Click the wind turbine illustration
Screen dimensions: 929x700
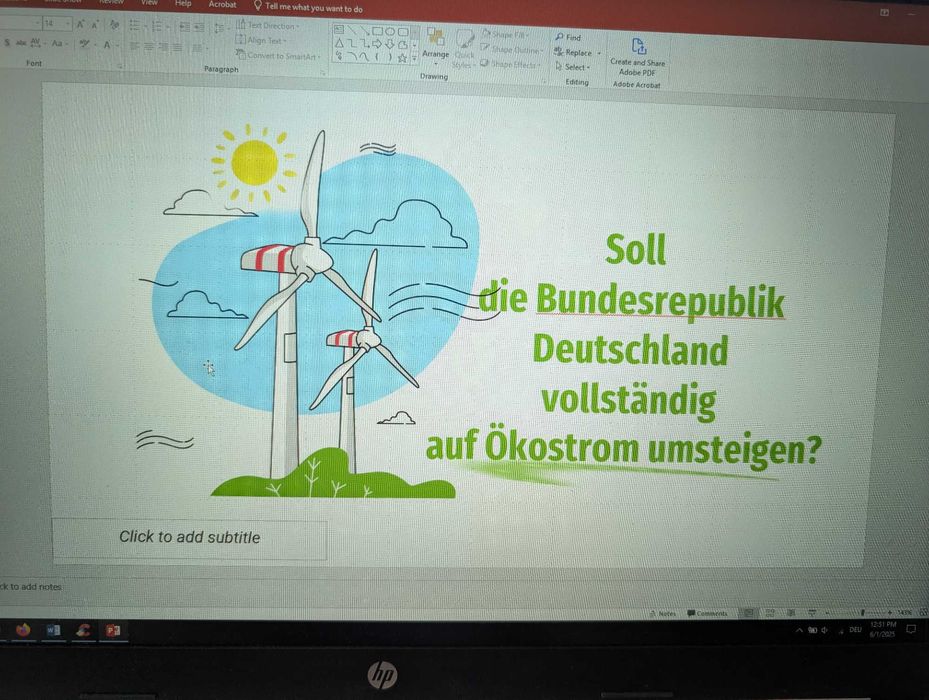[x=308, y=311]
